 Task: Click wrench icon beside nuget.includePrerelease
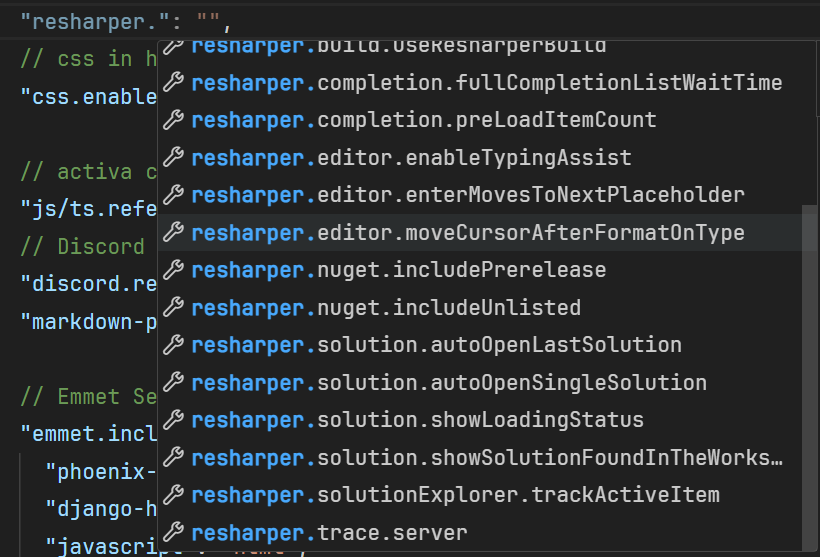[173, 269]
